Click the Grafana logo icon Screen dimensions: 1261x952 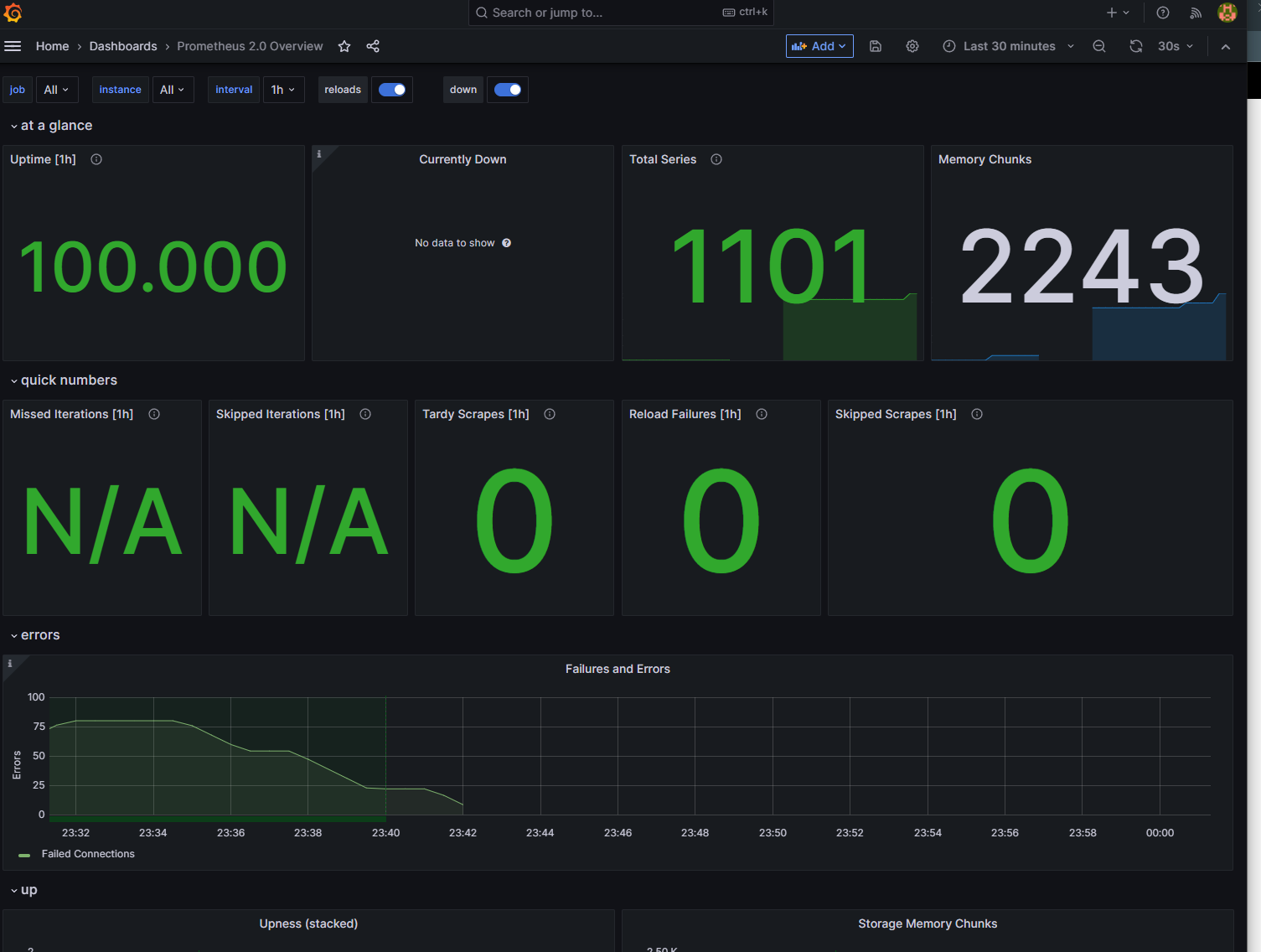point(13,13)
